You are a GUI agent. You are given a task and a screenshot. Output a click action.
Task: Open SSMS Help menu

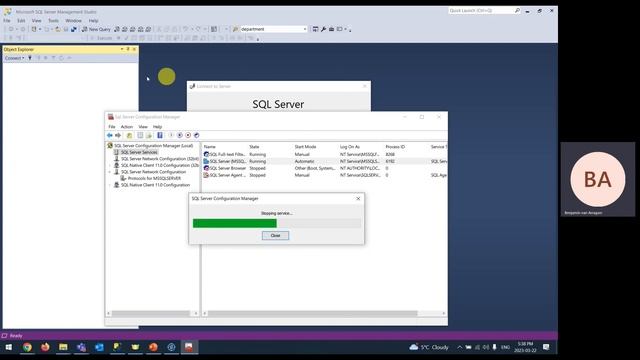[x=93, y=20]
